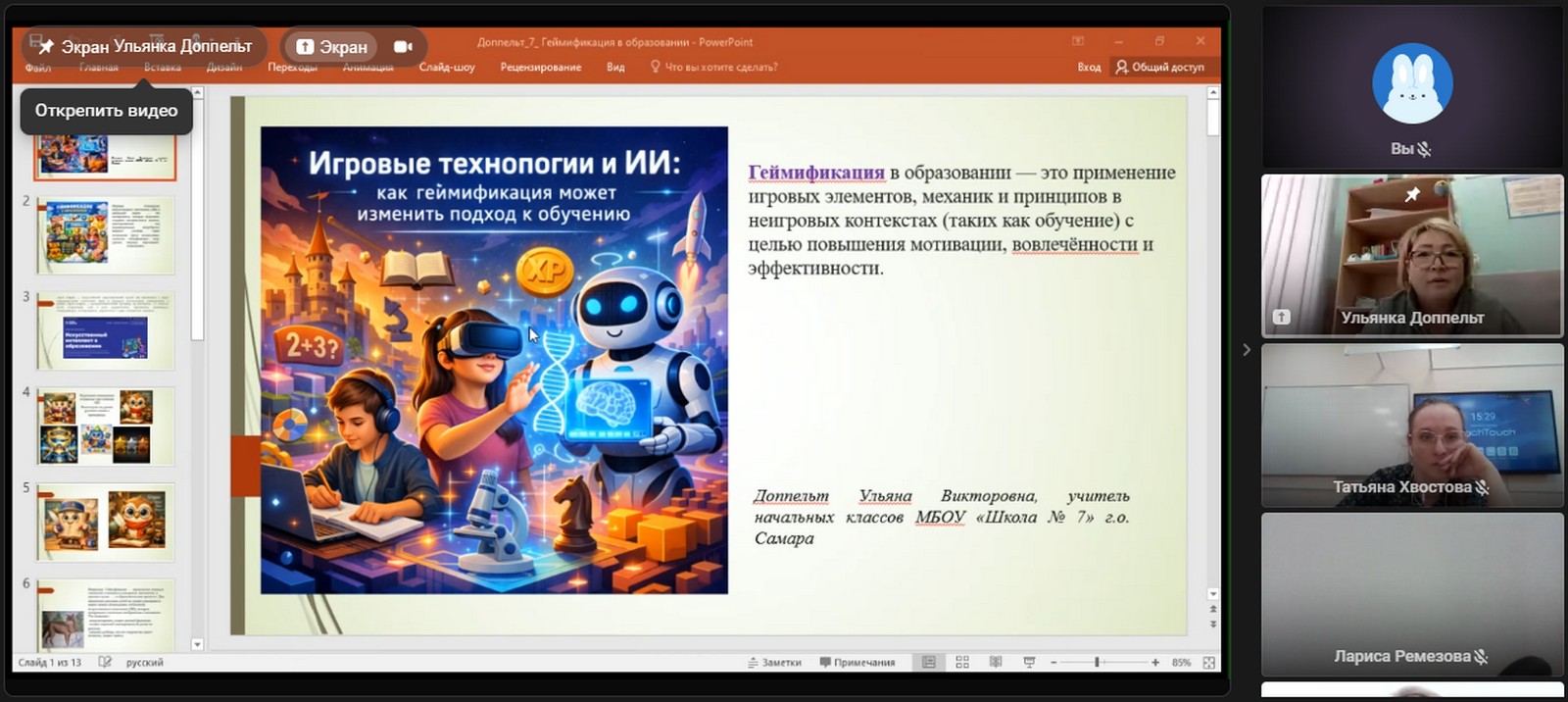The image size is (1568, 702).
Task: Open reading view from status bar
Action: [x=996, y=663]
